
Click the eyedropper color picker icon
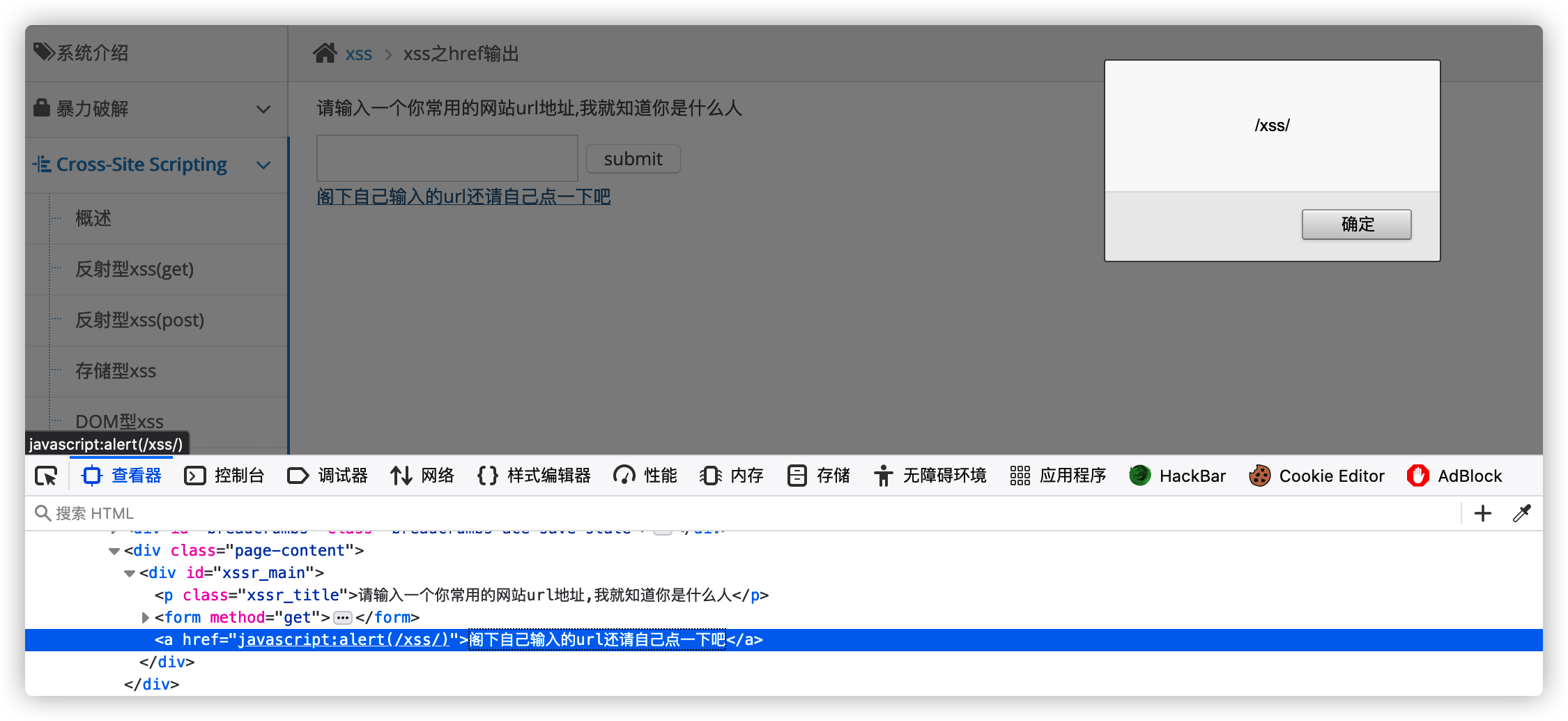point(1521,514)
